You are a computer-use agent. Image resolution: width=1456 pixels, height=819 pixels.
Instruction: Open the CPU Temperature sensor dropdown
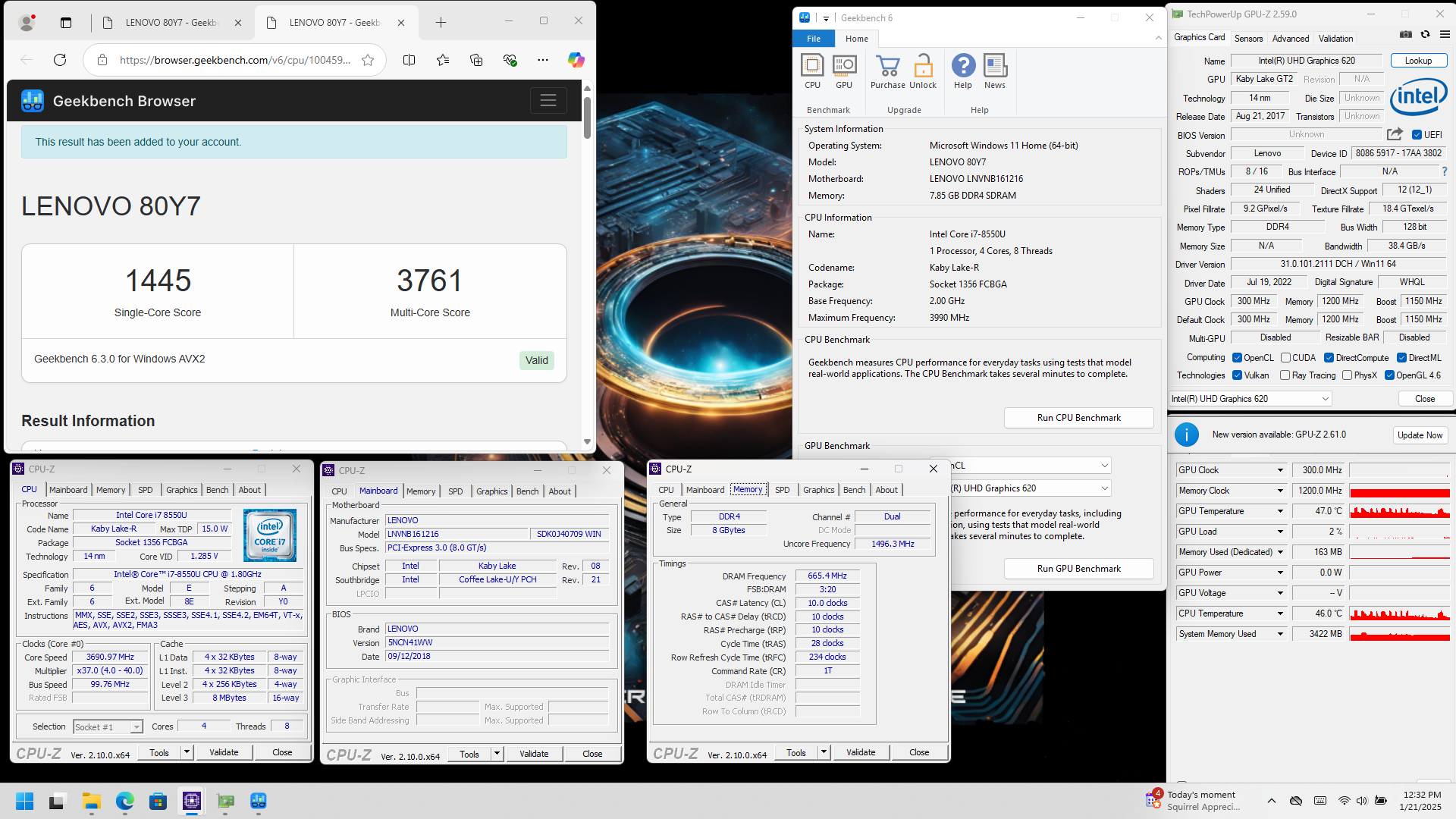click(x=1280, y=613)
